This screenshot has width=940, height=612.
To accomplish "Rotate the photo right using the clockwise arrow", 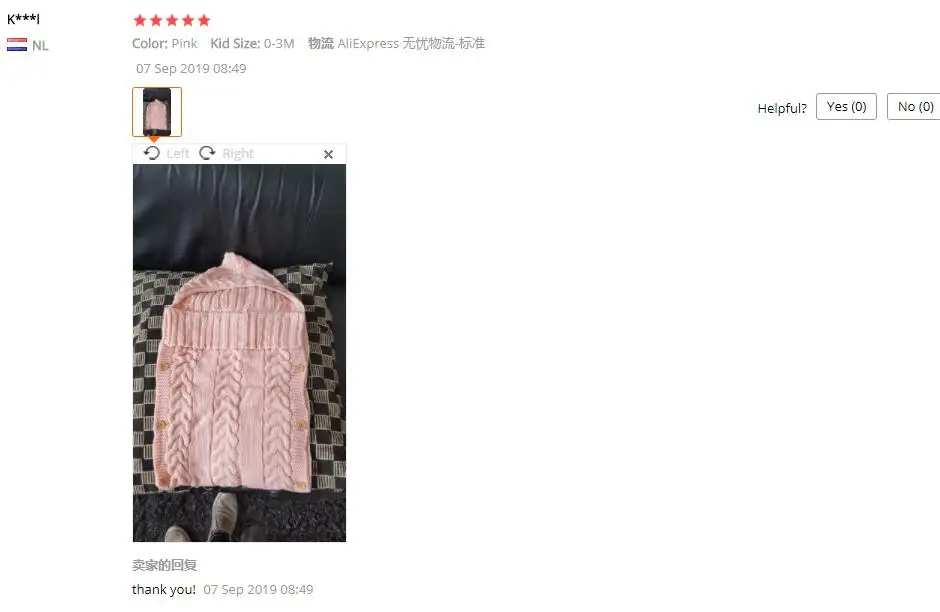I will (207, 153).
